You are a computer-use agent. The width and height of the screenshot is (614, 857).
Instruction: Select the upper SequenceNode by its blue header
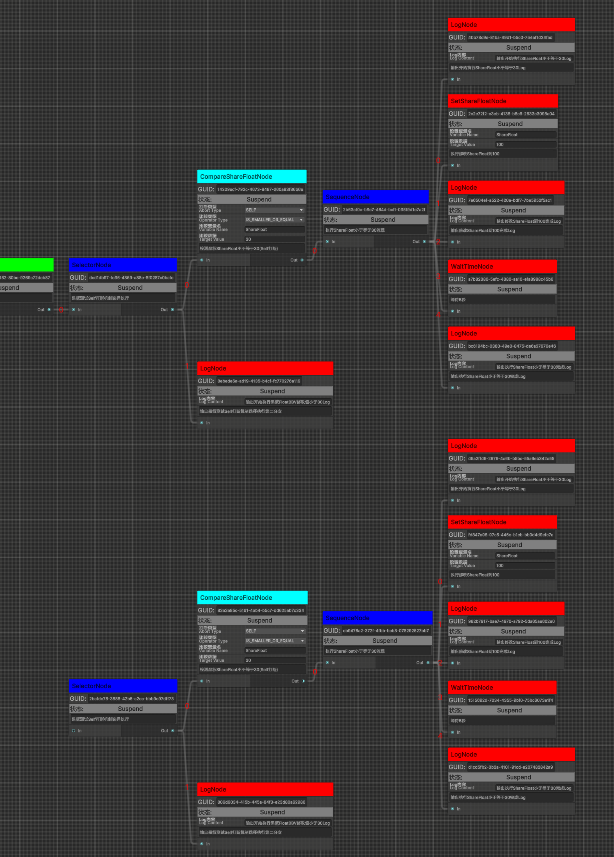pos(376,197)
